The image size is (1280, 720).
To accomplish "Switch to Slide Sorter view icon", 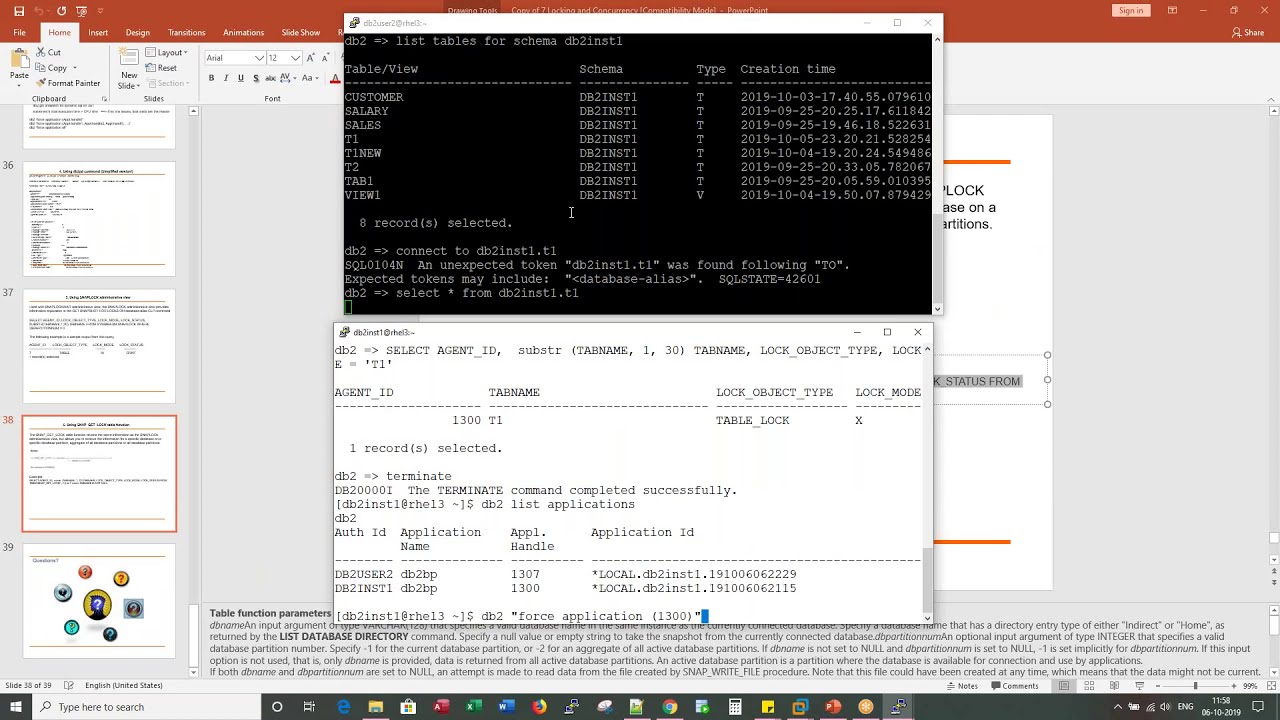I will tap(1087, 686).
